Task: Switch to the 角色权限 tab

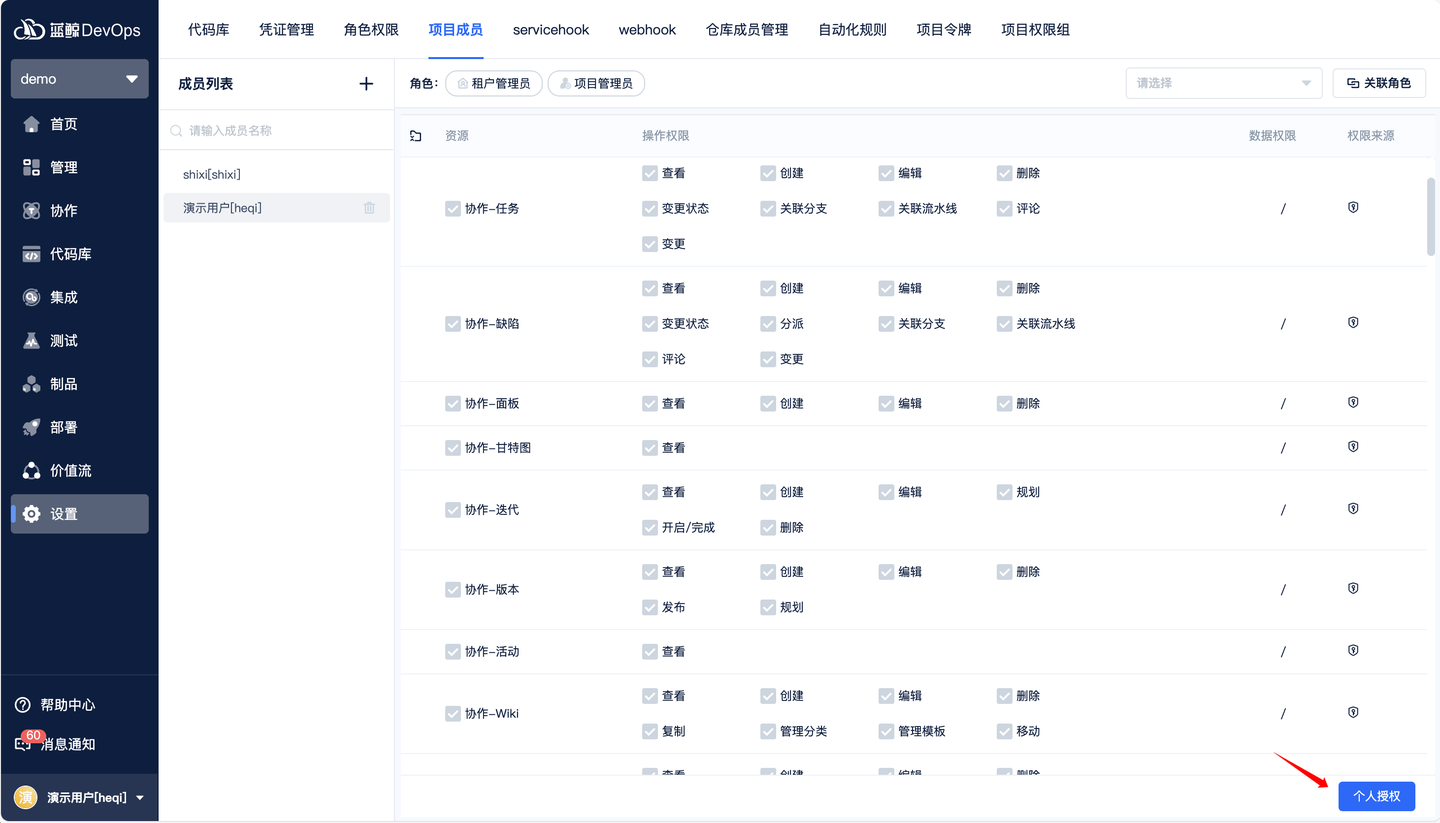Action: pos(370,30)
